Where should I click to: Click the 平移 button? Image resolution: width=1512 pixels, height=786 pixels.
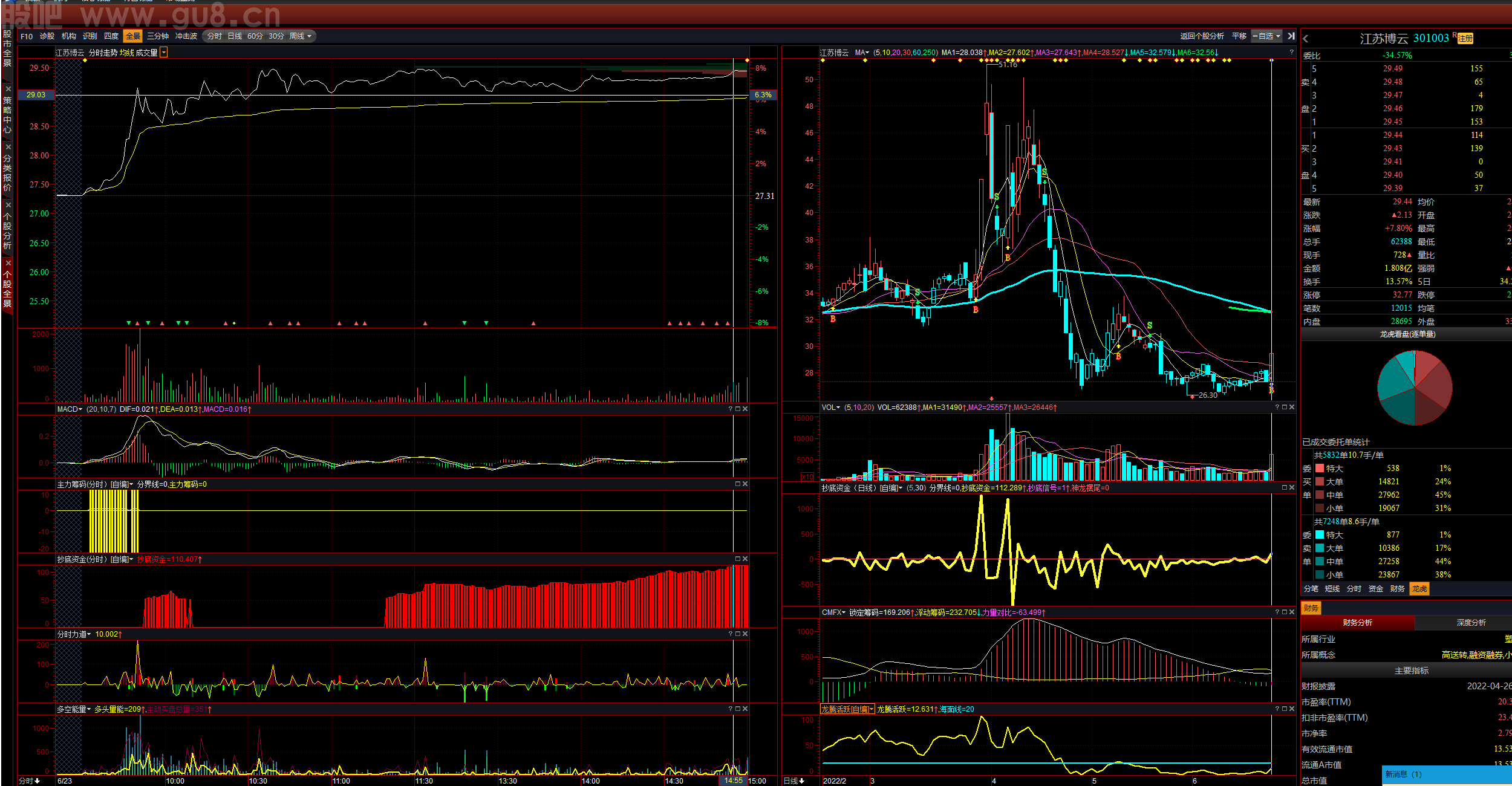1239,36
